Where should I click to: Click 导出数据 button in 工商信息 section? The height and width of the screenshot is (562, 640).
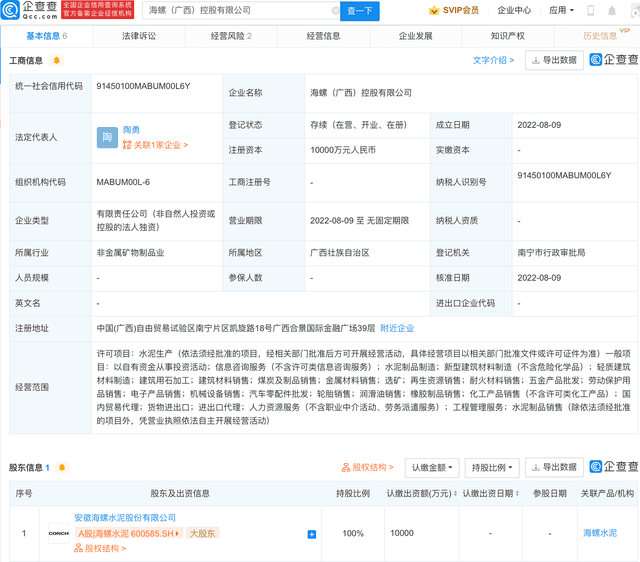point(553,60)
